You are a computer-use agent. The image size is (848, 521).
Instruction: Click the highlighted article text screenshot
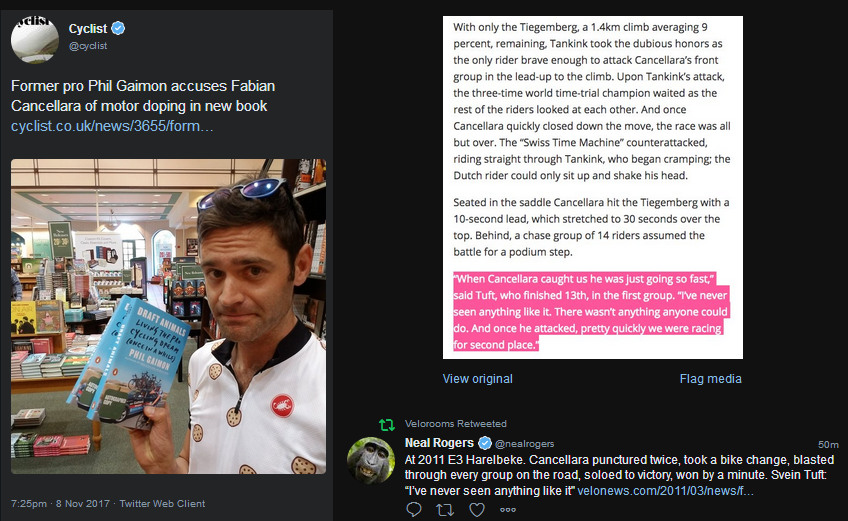pos(593,187)
